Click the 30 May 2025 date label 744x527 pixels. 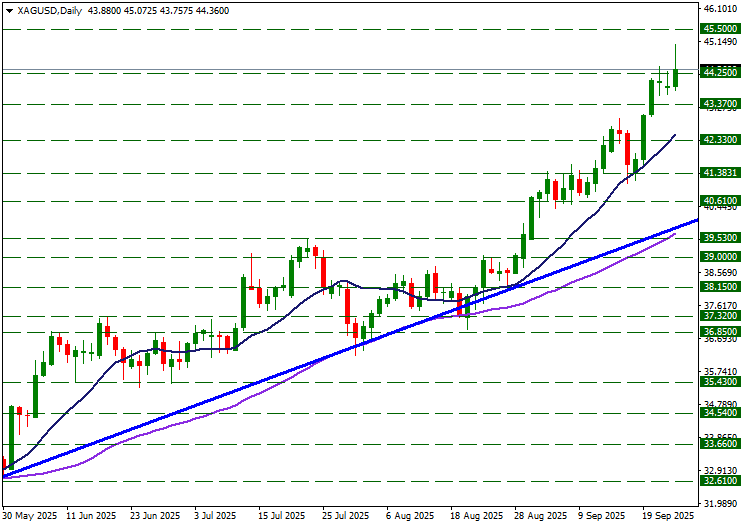[30, 516]
